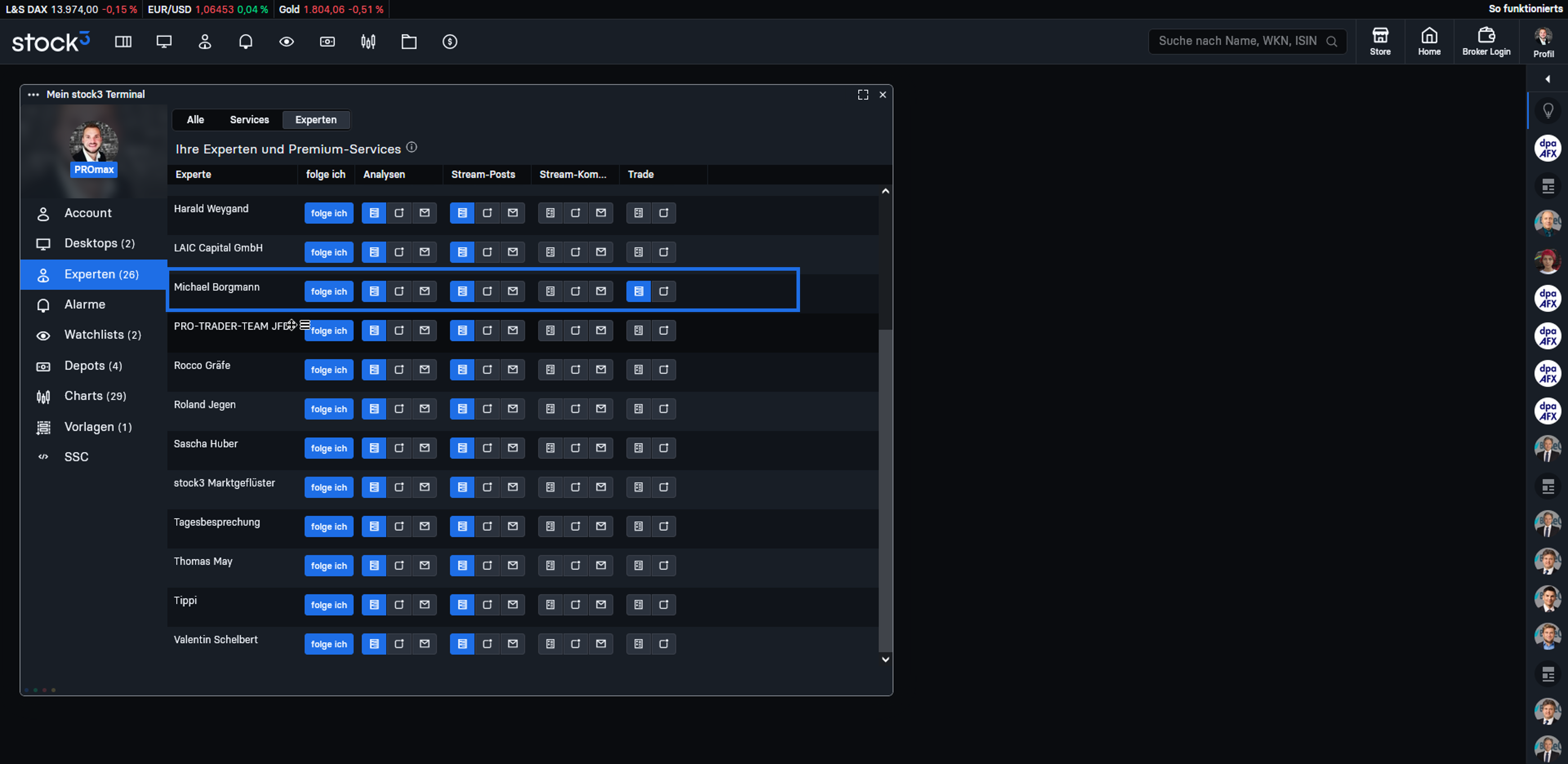1568x764 pixels.
Task: Switch to the Services tab
Action: pyautogui.click(x=249, y=120)
